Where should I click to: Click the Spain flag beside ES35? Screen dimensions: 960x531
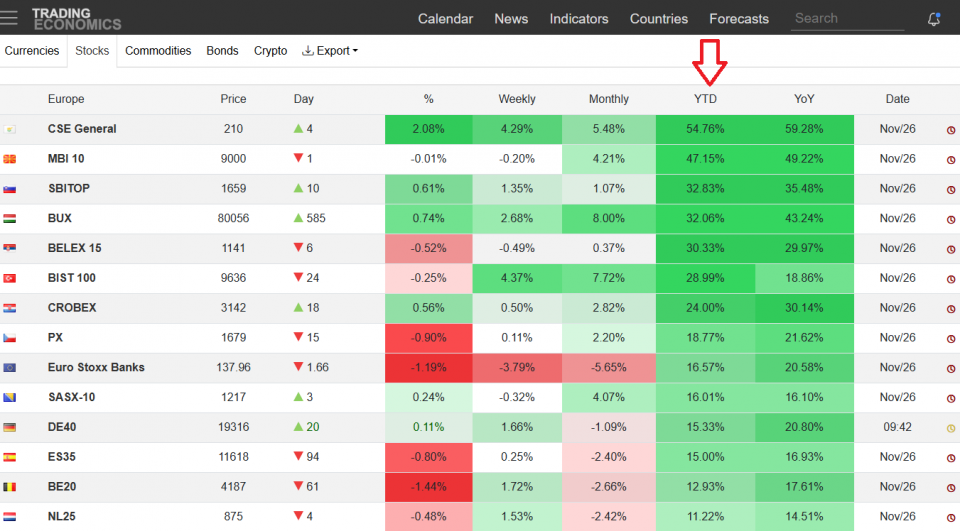[x=9, y=457]
